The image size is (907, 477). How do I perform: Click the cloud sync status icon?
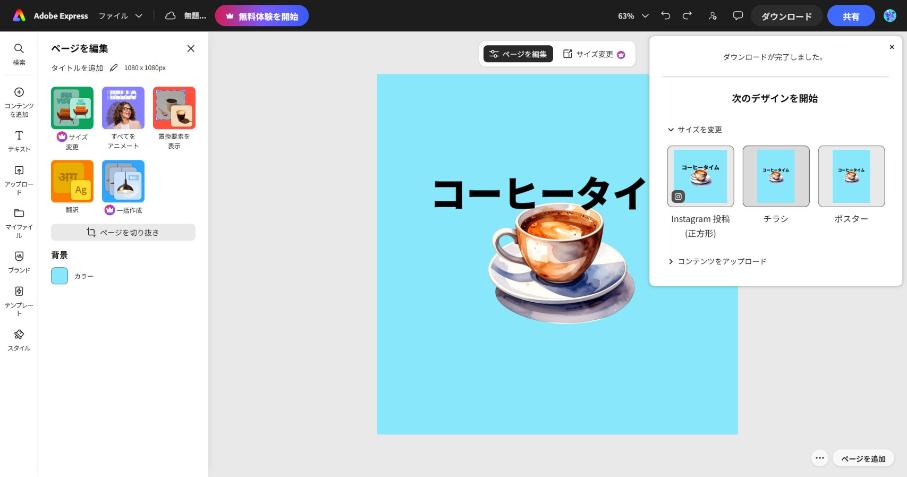pos(170,16)
